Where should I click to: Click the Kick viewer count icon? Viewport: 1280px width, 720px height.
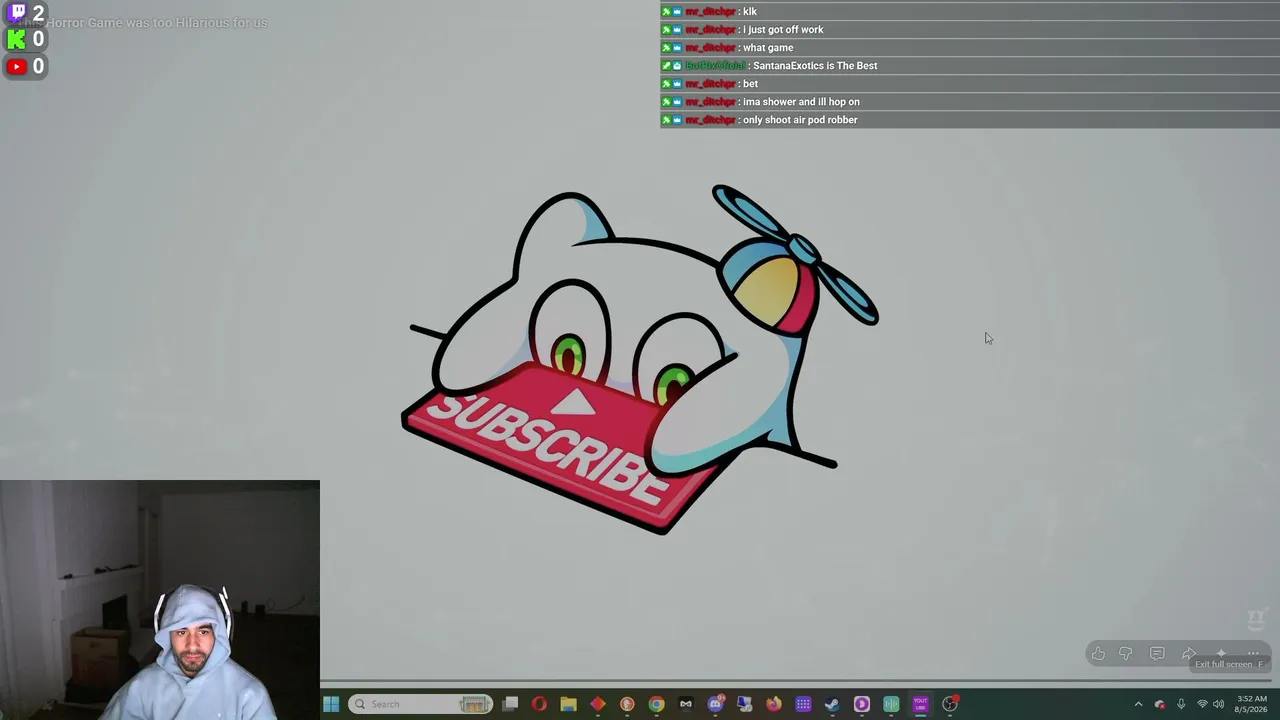(17, 39)
